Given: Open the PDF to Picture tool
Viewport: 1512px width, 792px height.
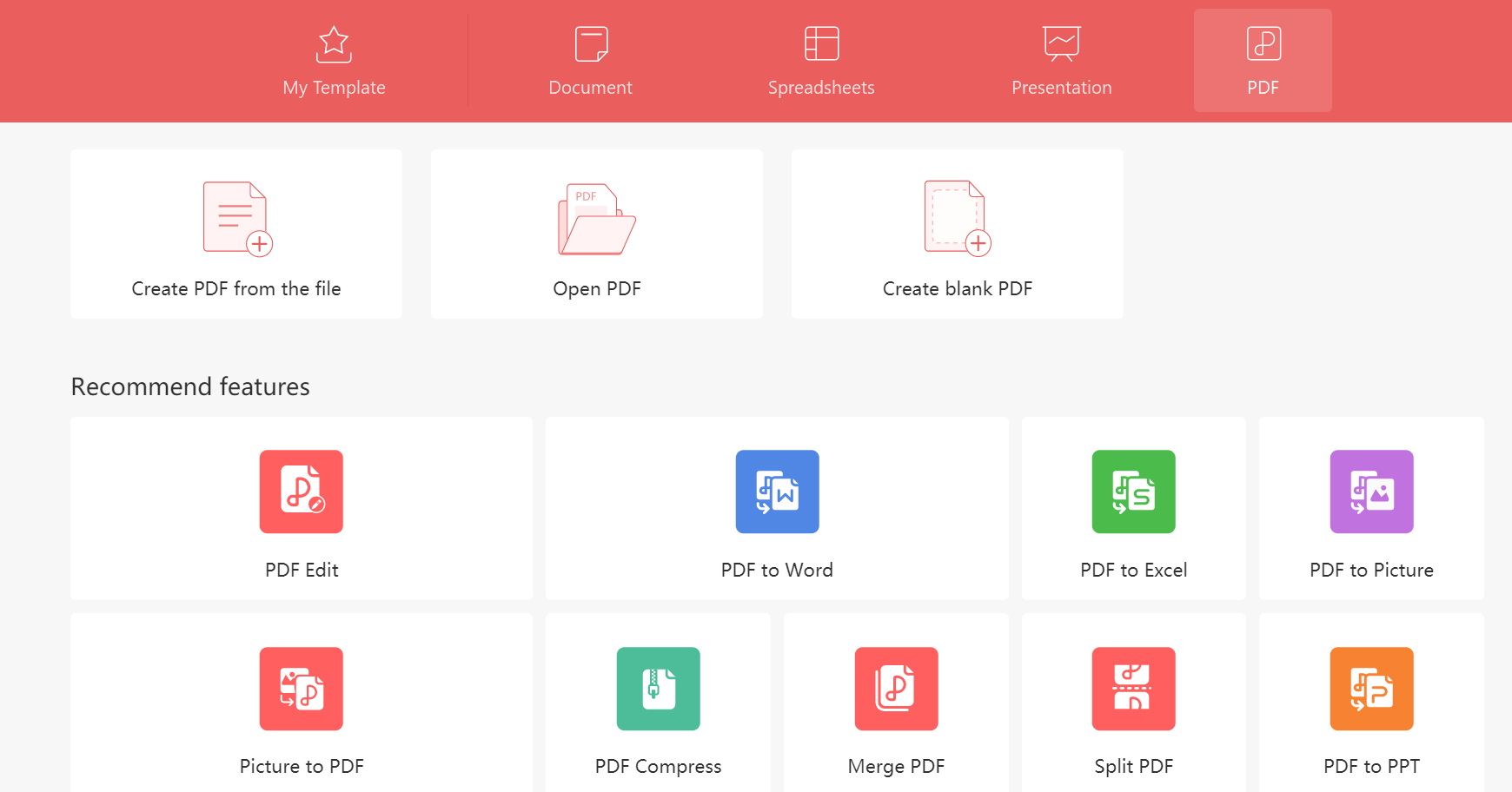Looking at the screenshot, I should click(1371, 509).
